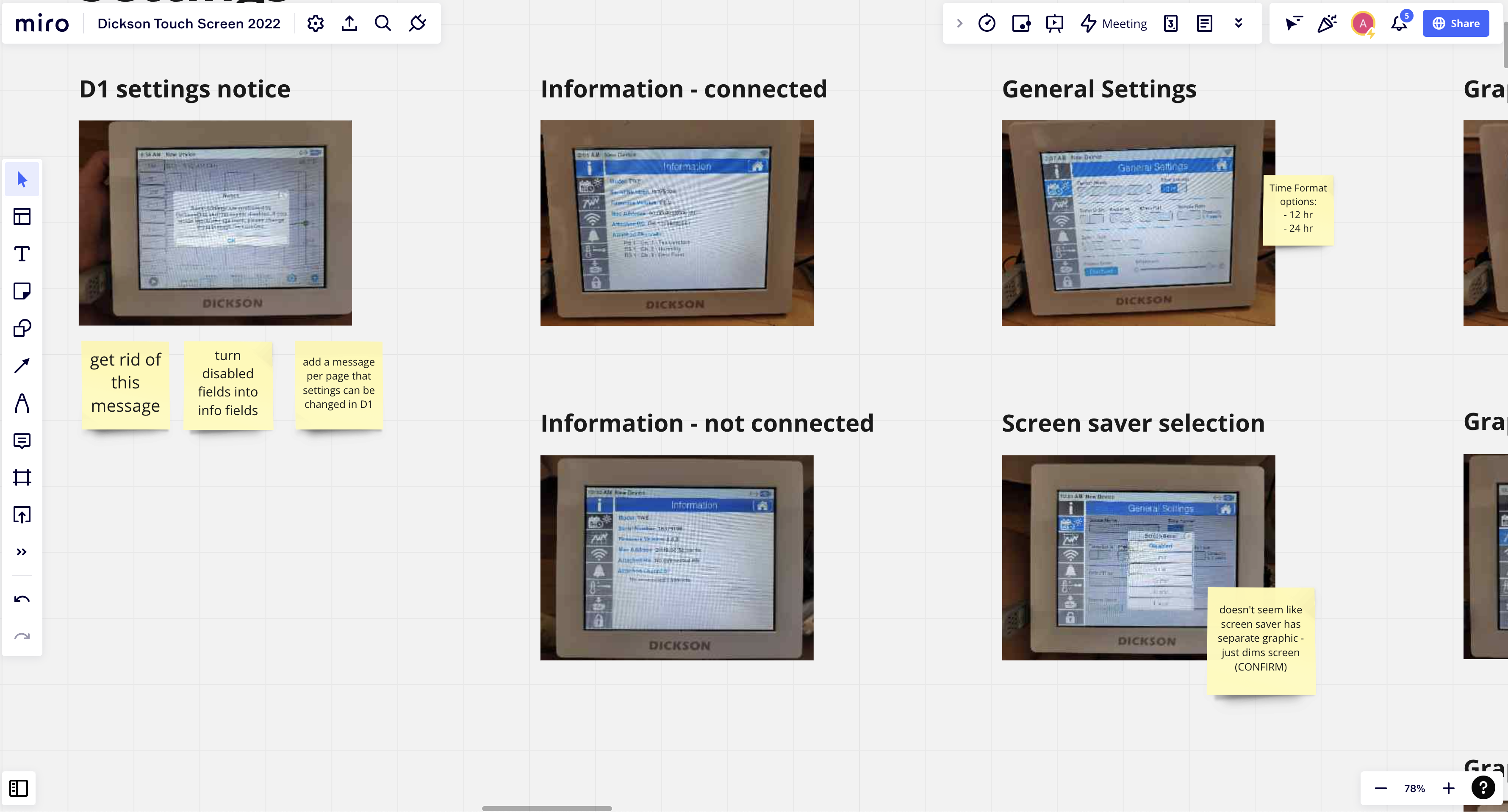Redo last action

[x=22, y=636]
